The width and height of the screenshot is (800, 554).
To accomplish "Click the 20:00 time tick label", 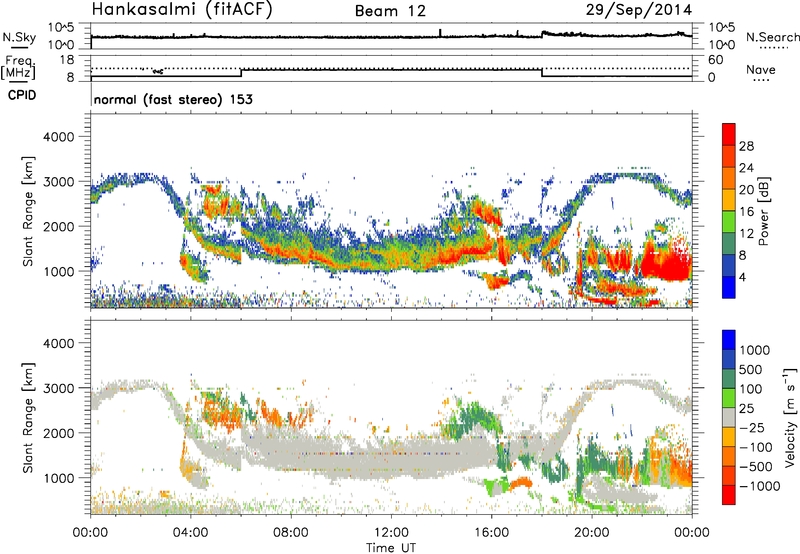I will pyautogui.click(x=592, y=533).
